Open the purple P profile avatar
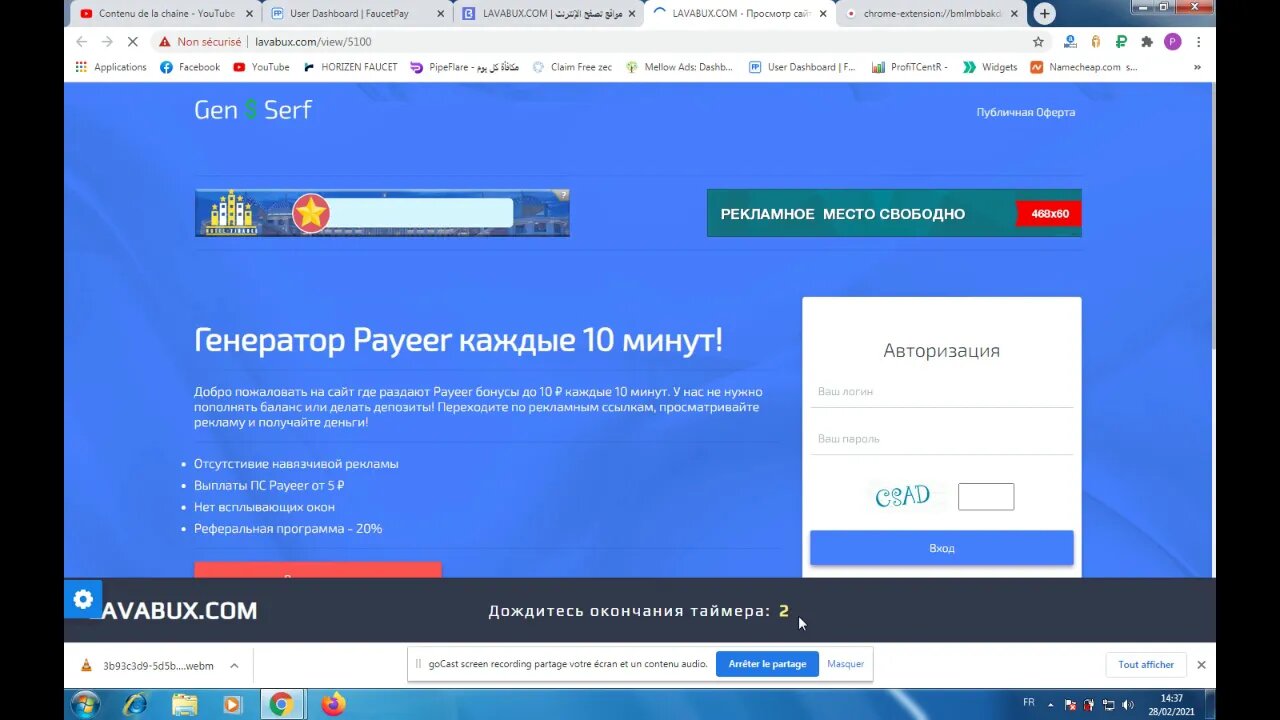The image size is (1280, 720). pos(1173,42)
